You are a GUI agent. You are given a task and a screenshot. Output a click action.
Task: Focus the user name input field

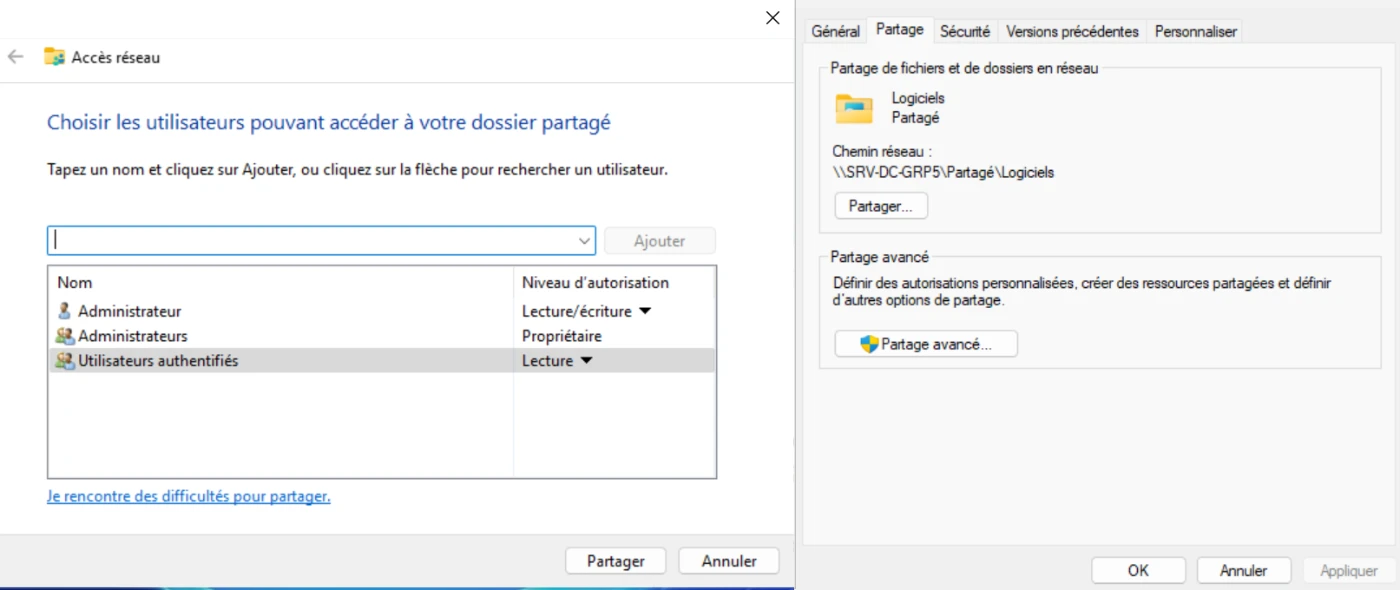coord(321,241)
